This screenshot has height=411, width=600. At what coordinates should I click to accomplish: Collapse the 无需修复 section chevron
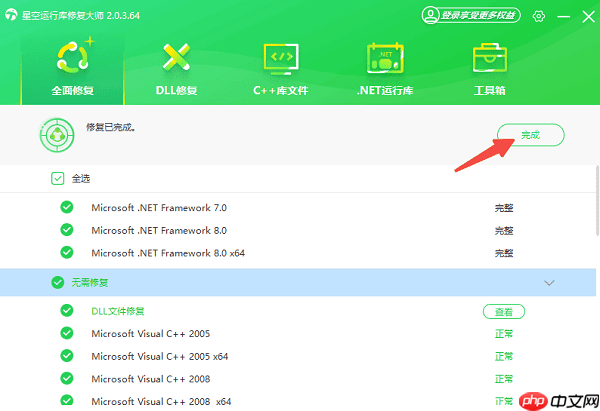549,283
